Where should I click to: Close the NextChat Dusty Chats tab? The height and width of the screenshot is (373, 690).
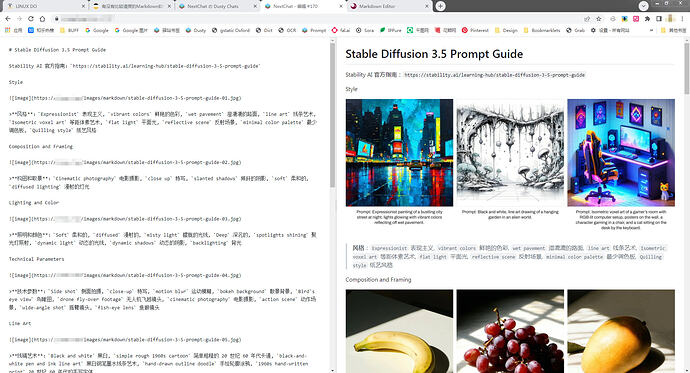[255, 6]
